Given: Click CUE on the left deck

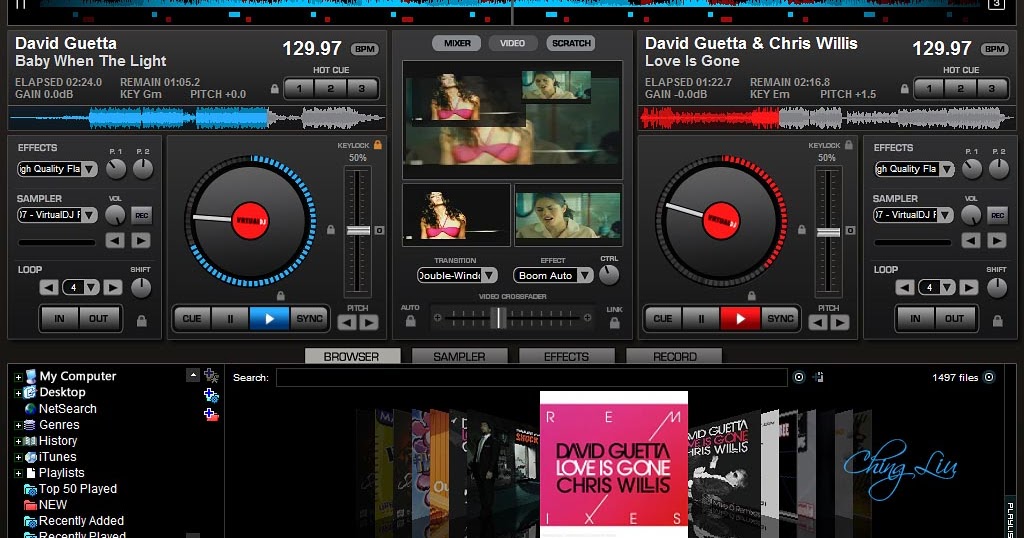Looking at the screenshot, I should (x=192, y=319).
